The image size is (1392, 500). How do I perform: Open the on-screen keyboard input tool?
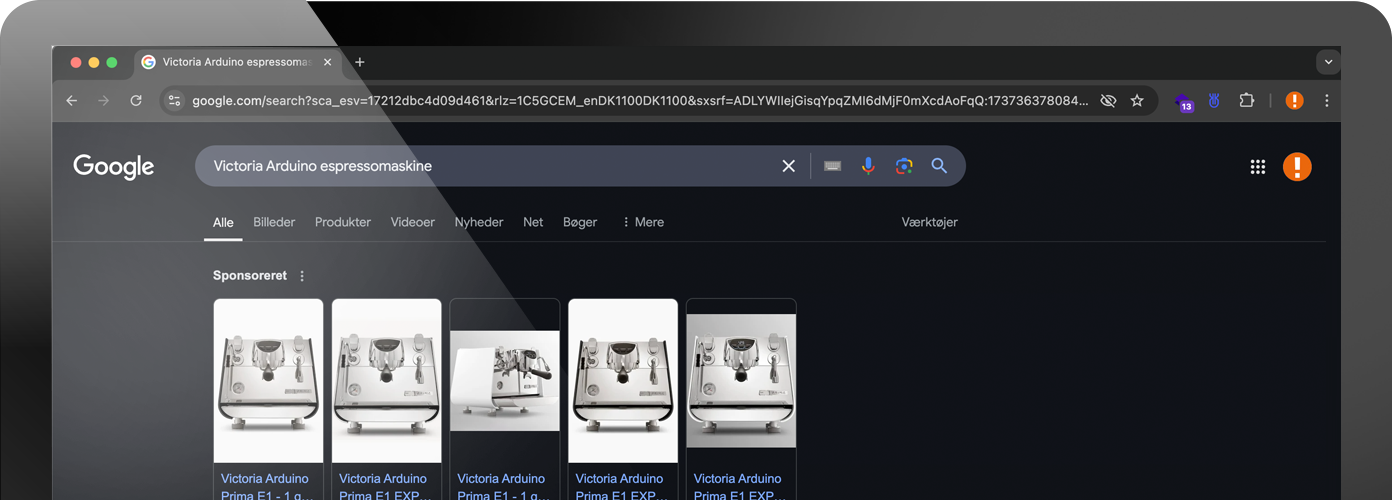point(832,166)
